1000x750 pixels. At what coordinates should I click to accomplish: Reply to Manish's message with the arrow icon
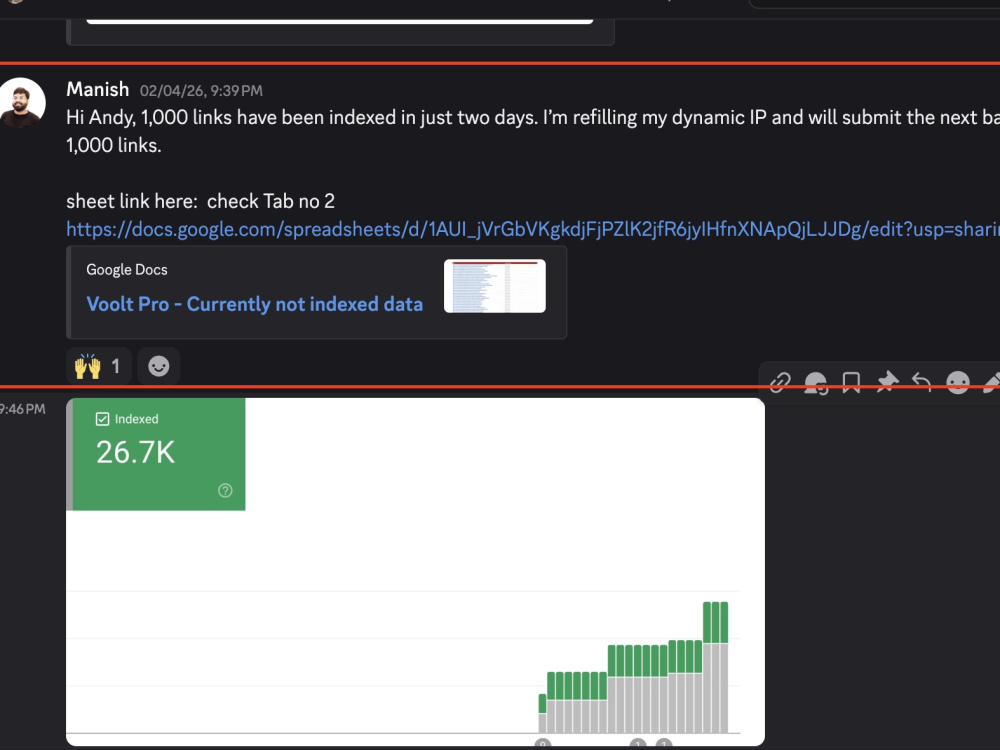[922, 382]
